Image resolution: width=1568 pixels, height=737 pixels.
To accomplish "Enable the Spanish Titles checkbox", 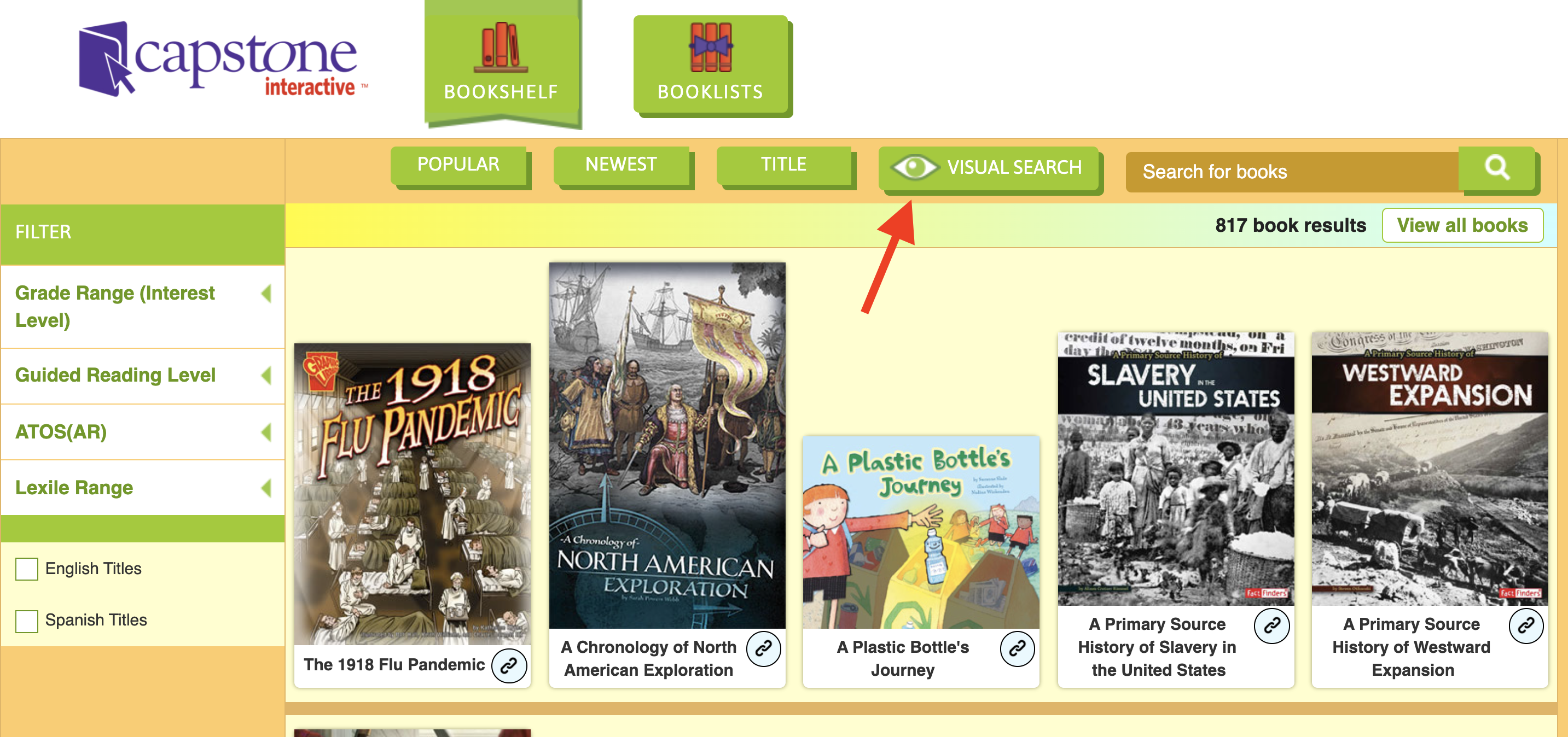I will (27, 621).
